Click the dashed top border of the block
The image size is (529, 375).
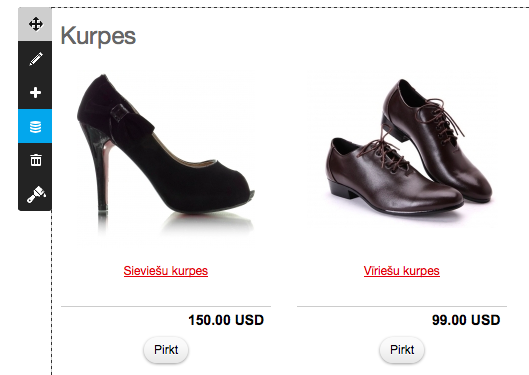pos(290,7)
